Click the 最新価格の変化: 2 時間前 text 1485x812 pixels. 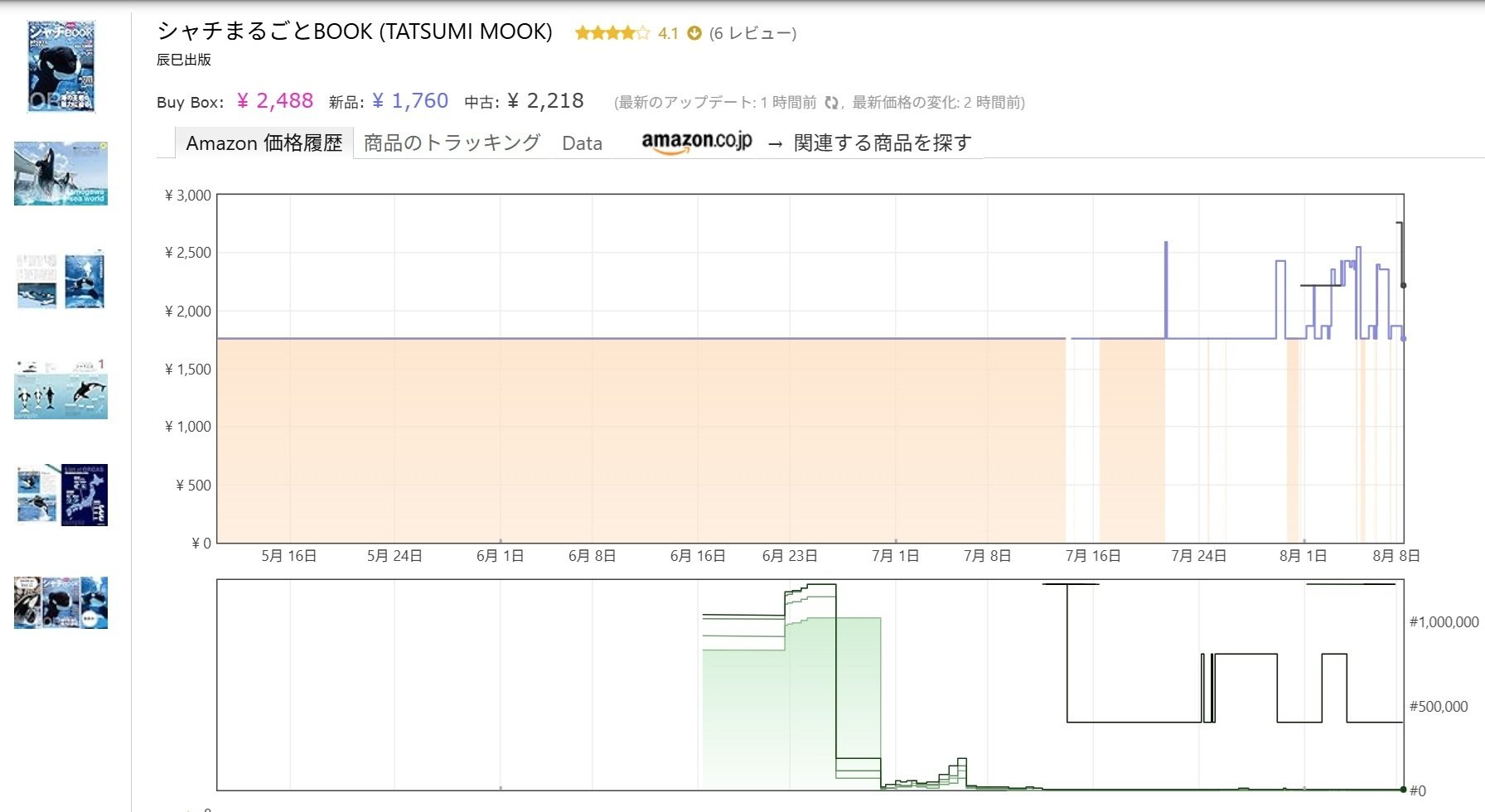[936, 102]
